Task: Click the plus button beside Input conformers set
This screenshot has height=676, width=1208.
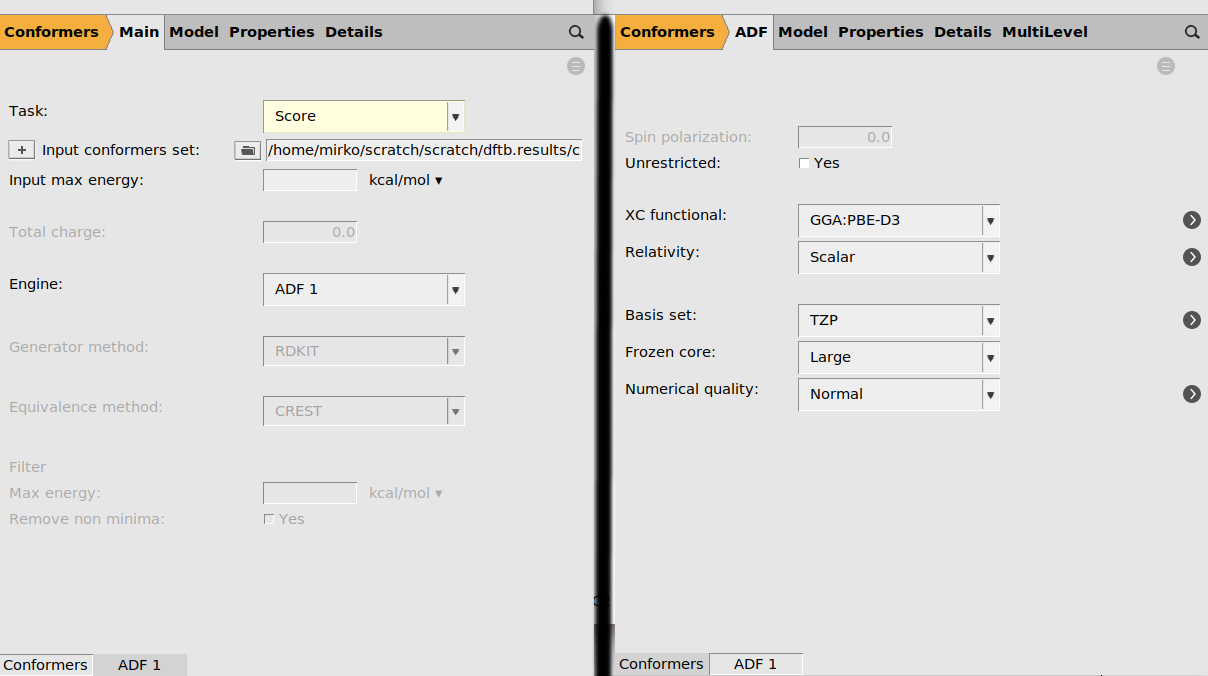Action: click(x=21, y=149)
